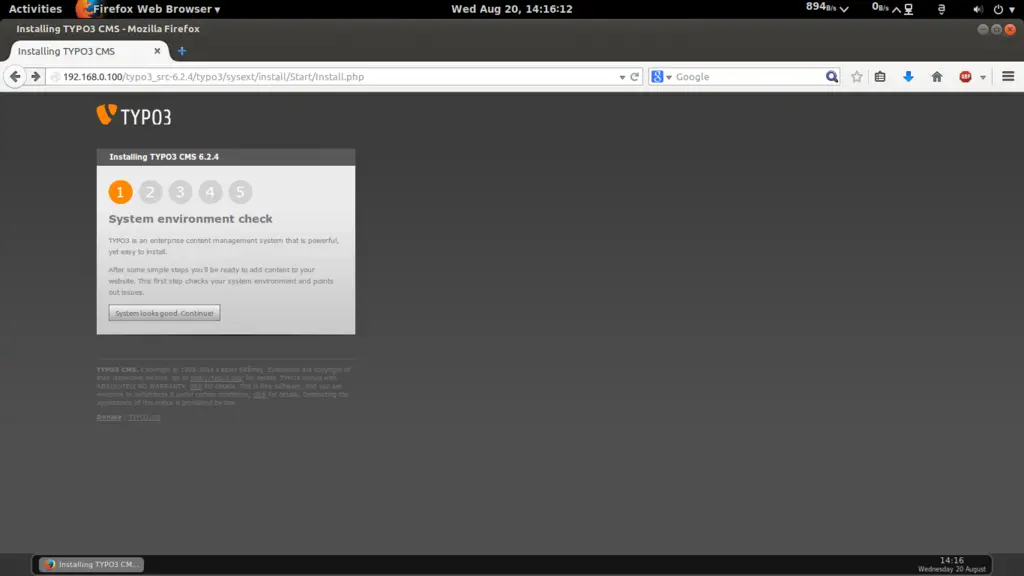Open the Activities overview

coord(35,9)
